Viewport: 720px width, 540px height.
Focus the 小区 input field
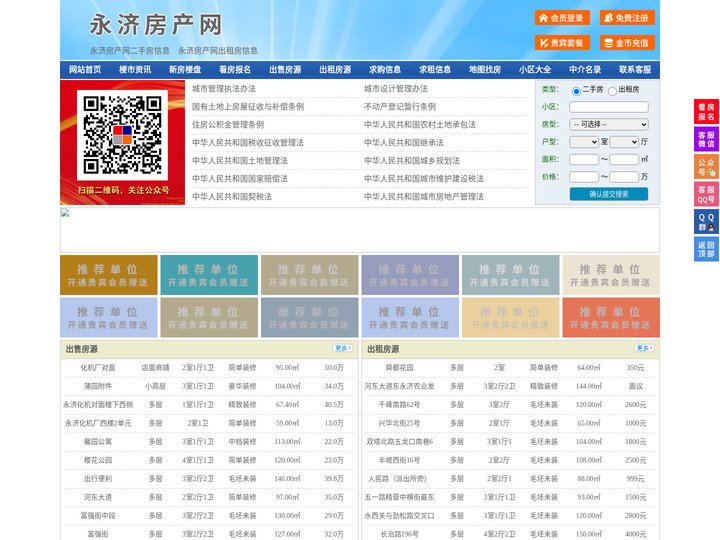coord(609,107)
